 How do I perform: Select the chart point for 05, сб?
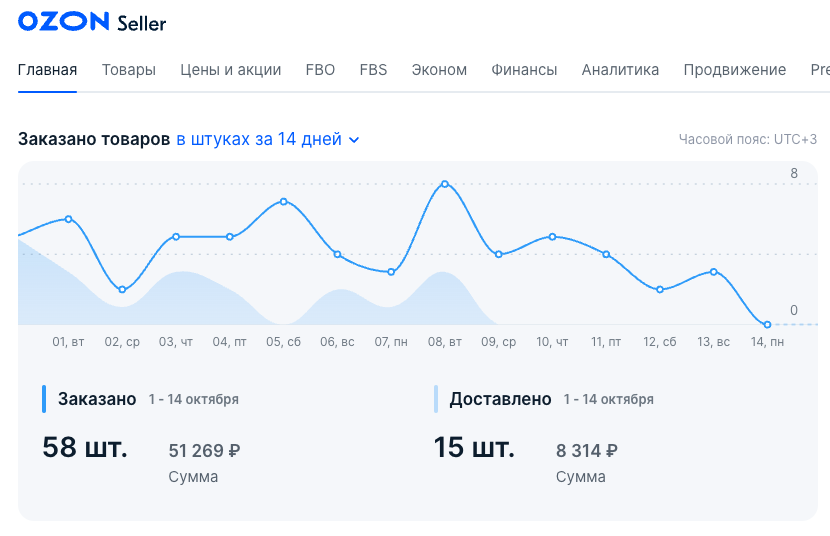[x=284, y=202]
